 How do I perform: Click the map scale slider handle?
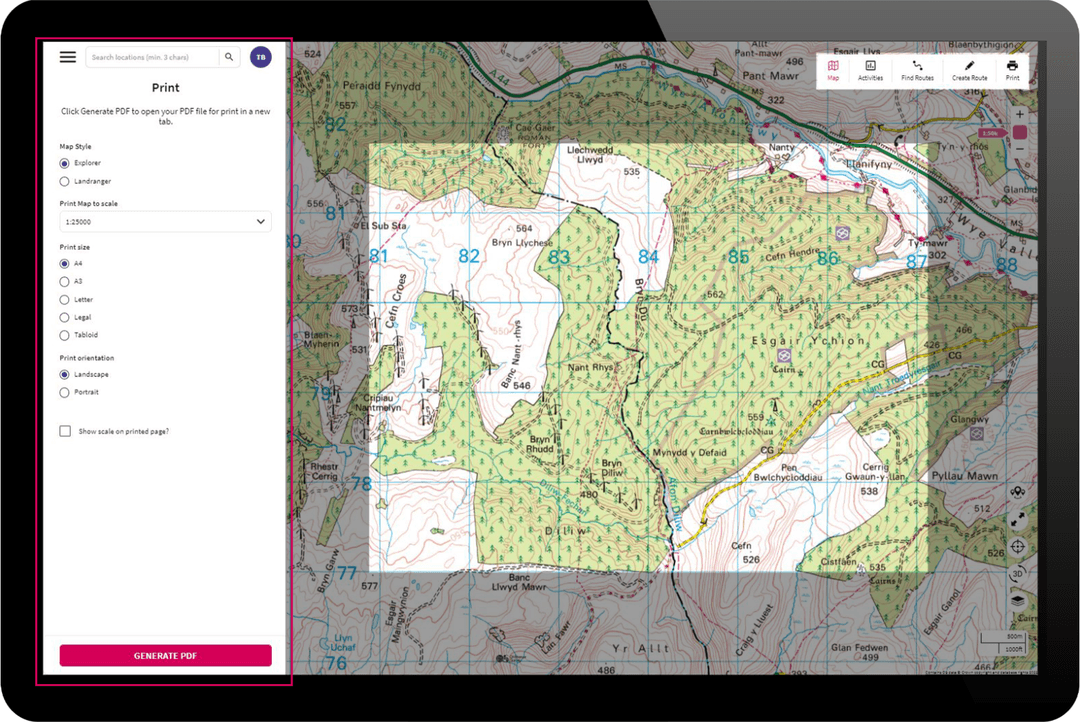1019,132
